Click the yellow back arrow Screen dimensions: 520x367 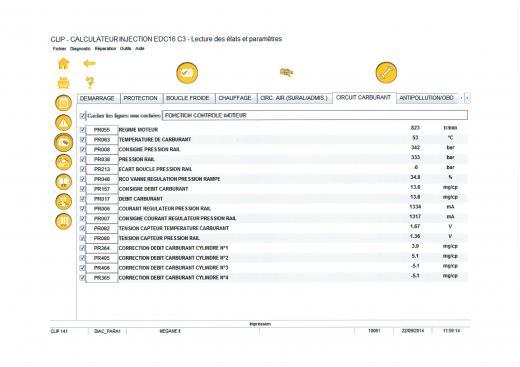click(x=89, y=63)
